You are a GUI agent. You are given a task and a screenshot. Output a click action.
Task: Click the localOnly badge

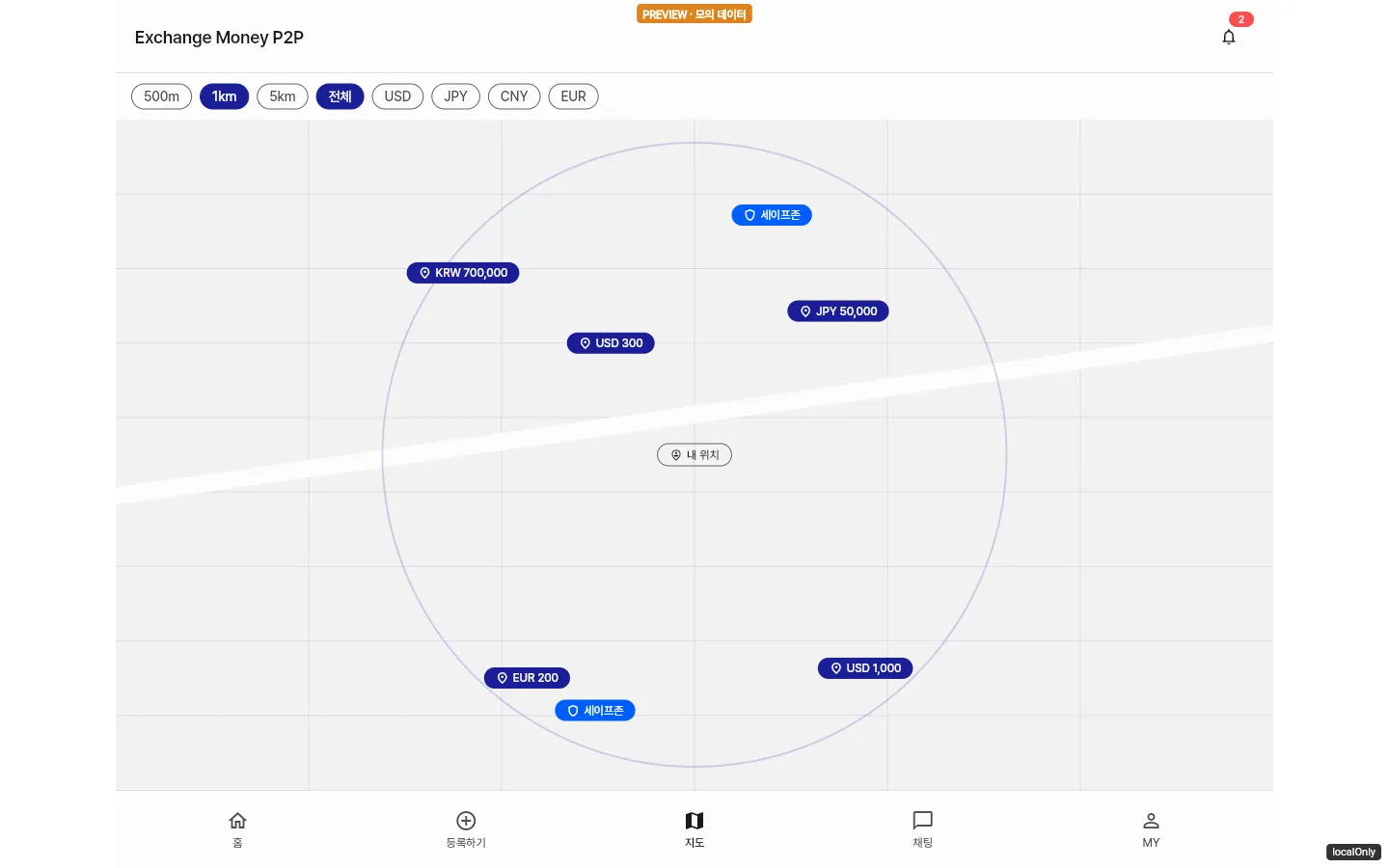click(1353, 852)
